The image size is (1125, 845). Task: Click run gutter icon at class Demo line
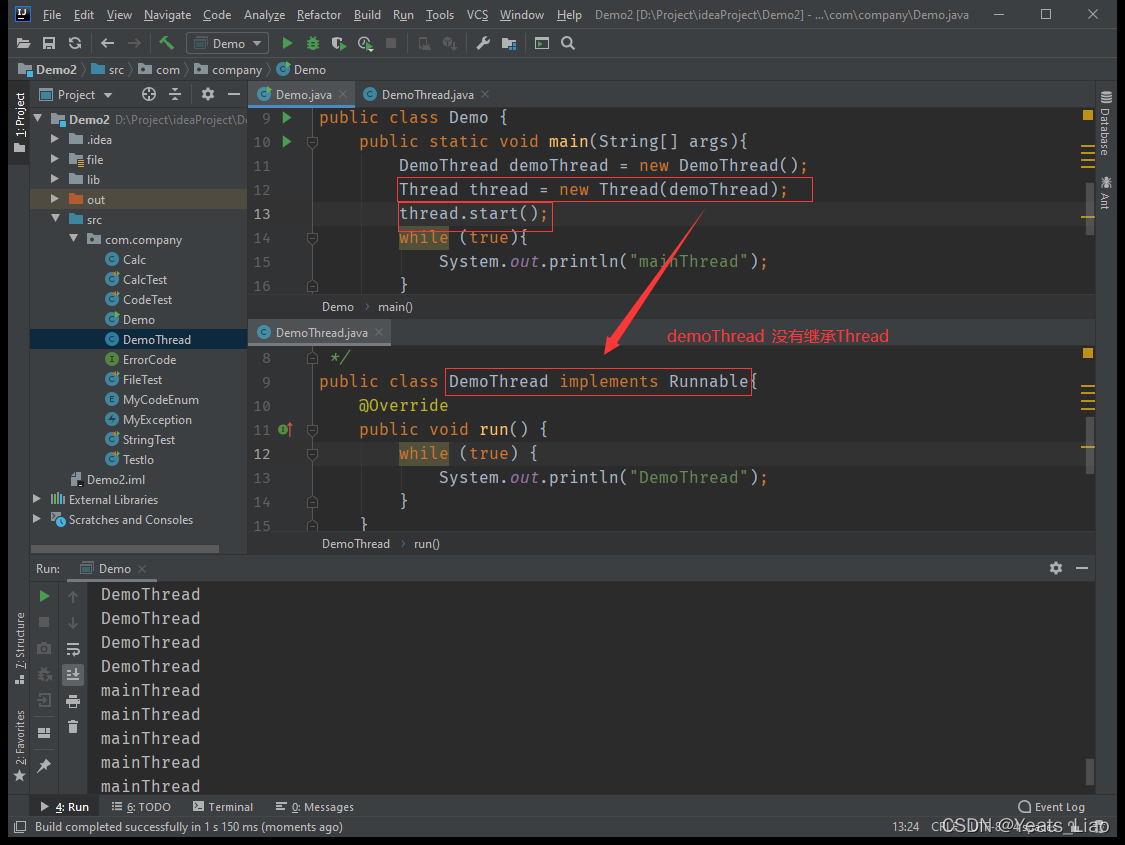click(x=287, y=118)
